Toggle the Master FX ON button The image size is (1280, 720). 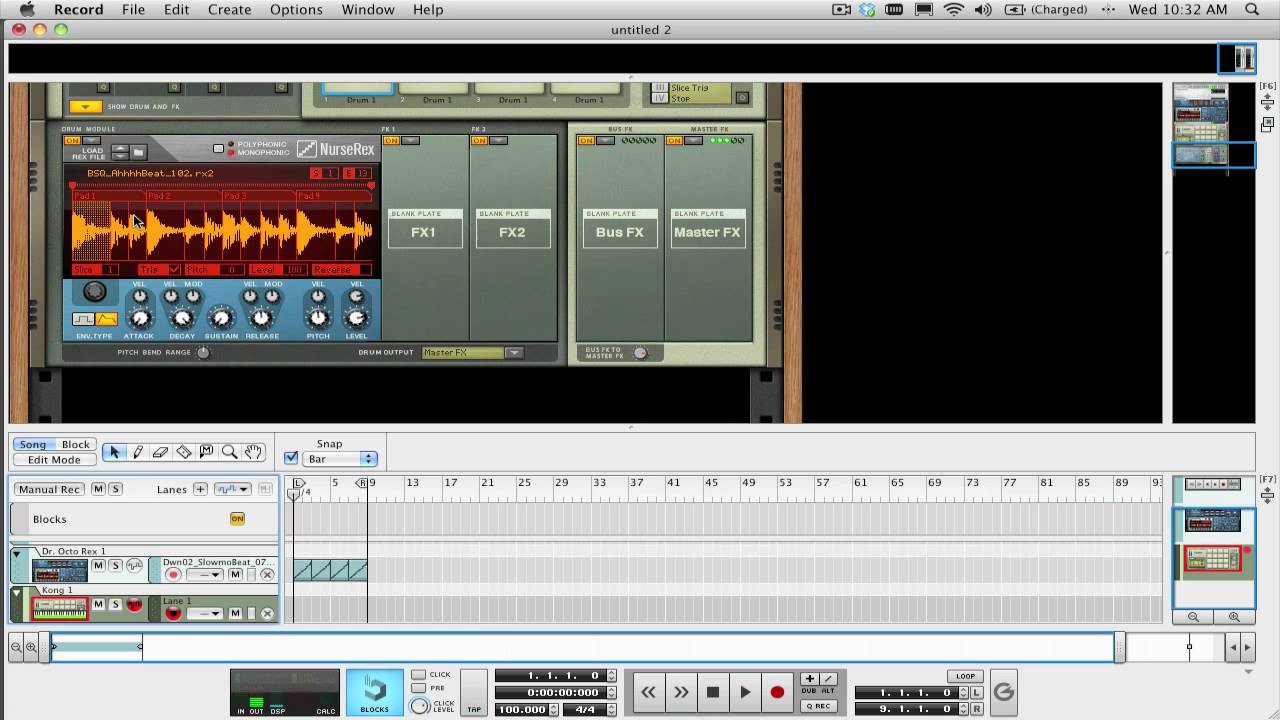click(x=675, y=141)
